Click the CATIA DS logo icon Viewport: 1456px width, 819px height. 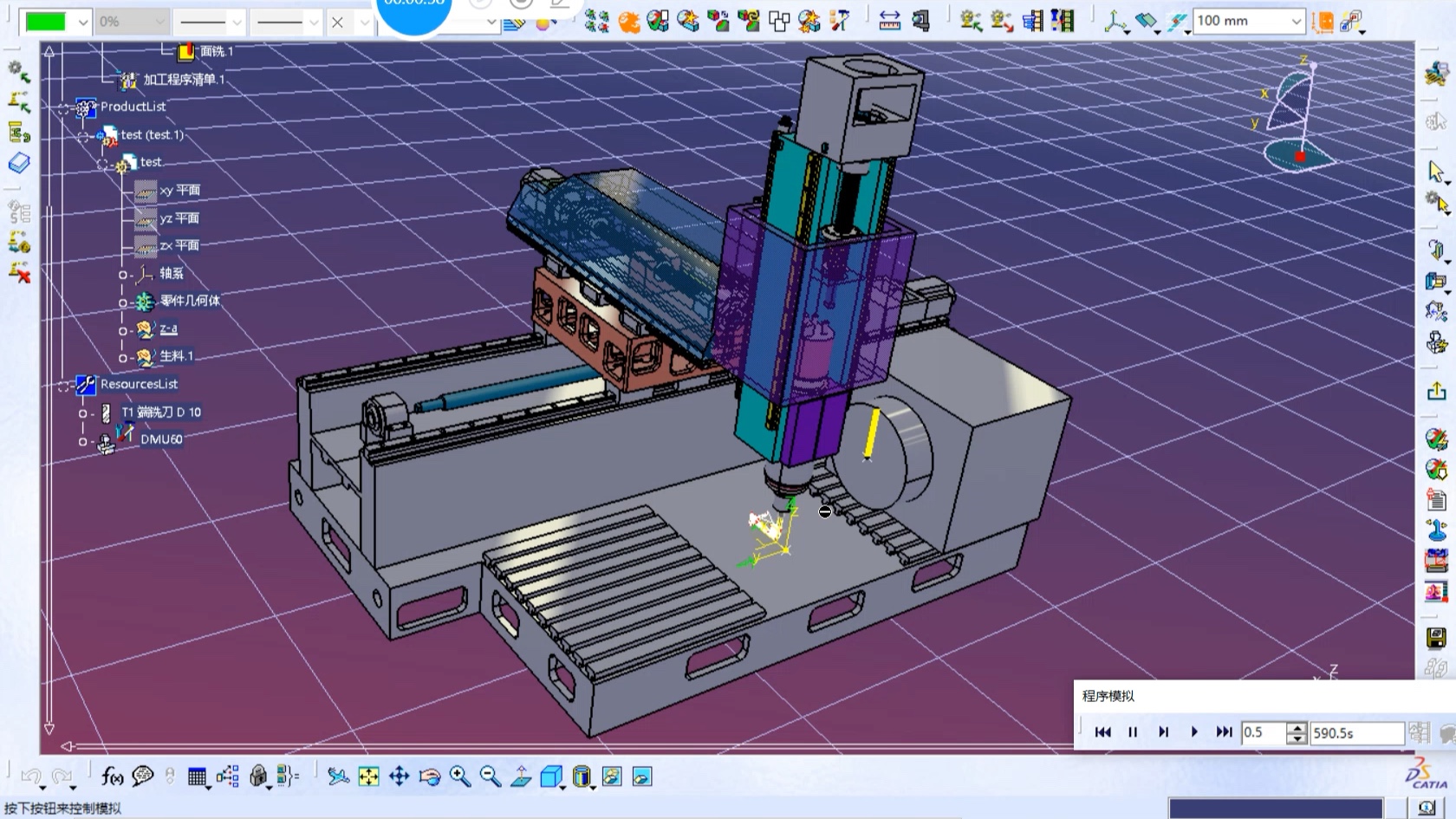pyautogui.click(x=1426, y=771)
